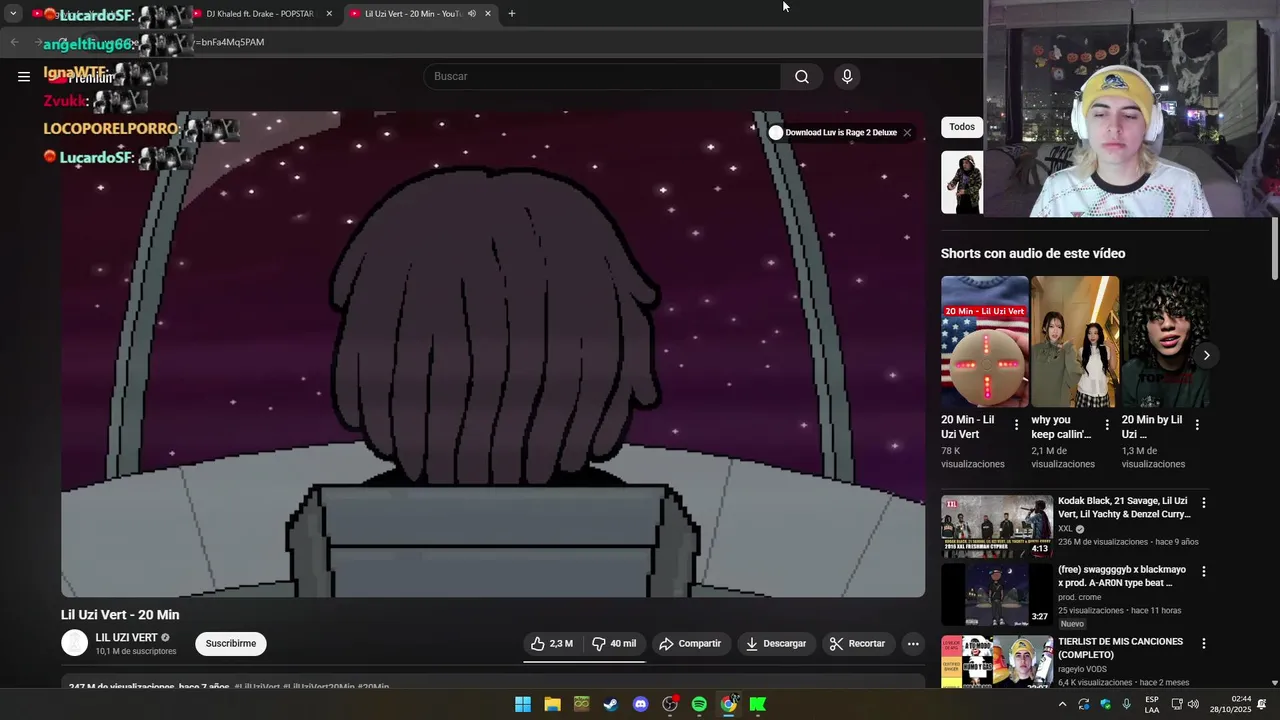Click the Suscribirme button
Screen dimensions: 1280x720
231,644
